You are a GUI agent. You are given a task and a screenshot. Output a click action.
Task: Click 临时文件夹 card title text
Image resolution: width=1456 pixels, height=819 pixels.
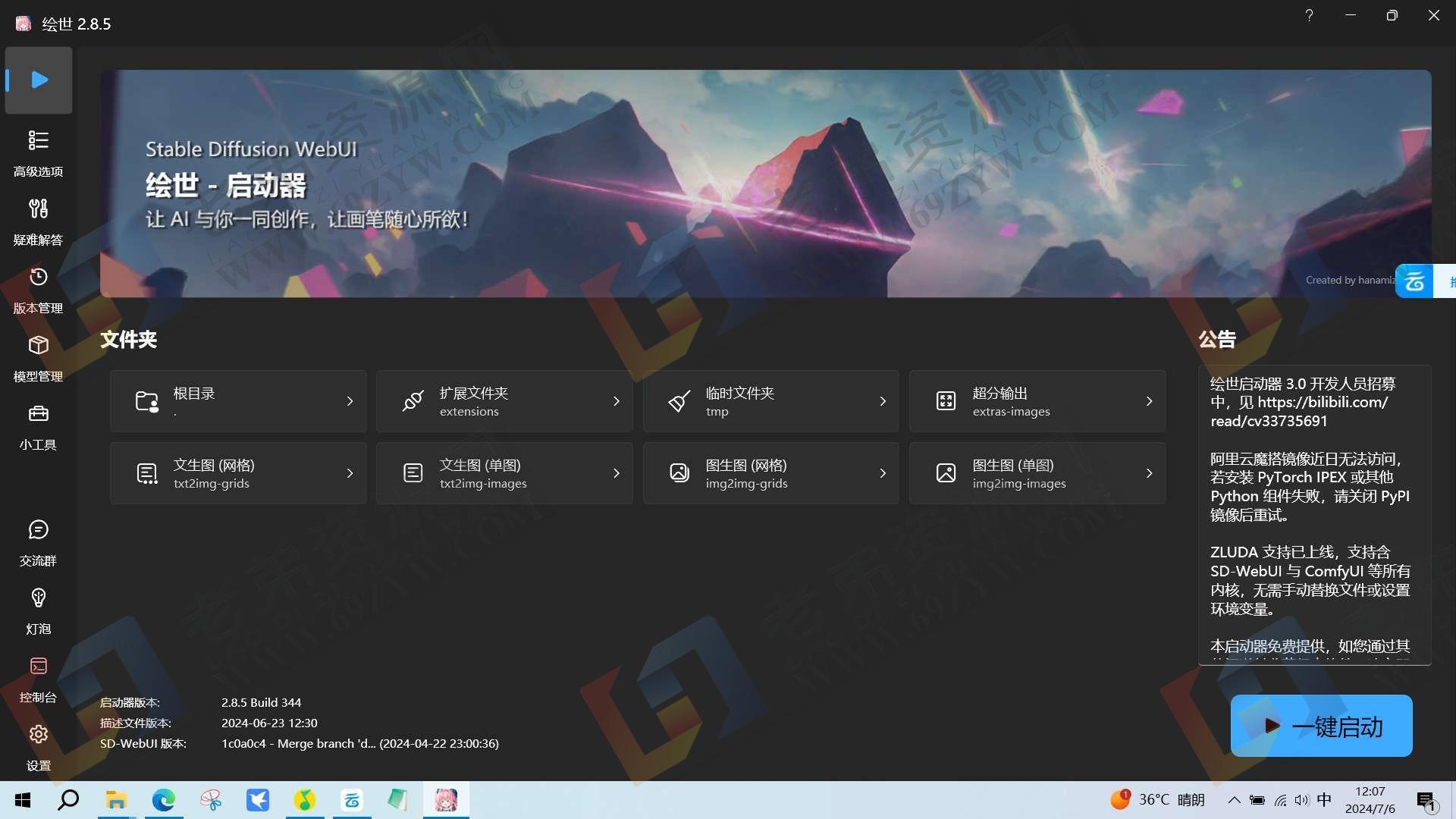click(740, 393)
